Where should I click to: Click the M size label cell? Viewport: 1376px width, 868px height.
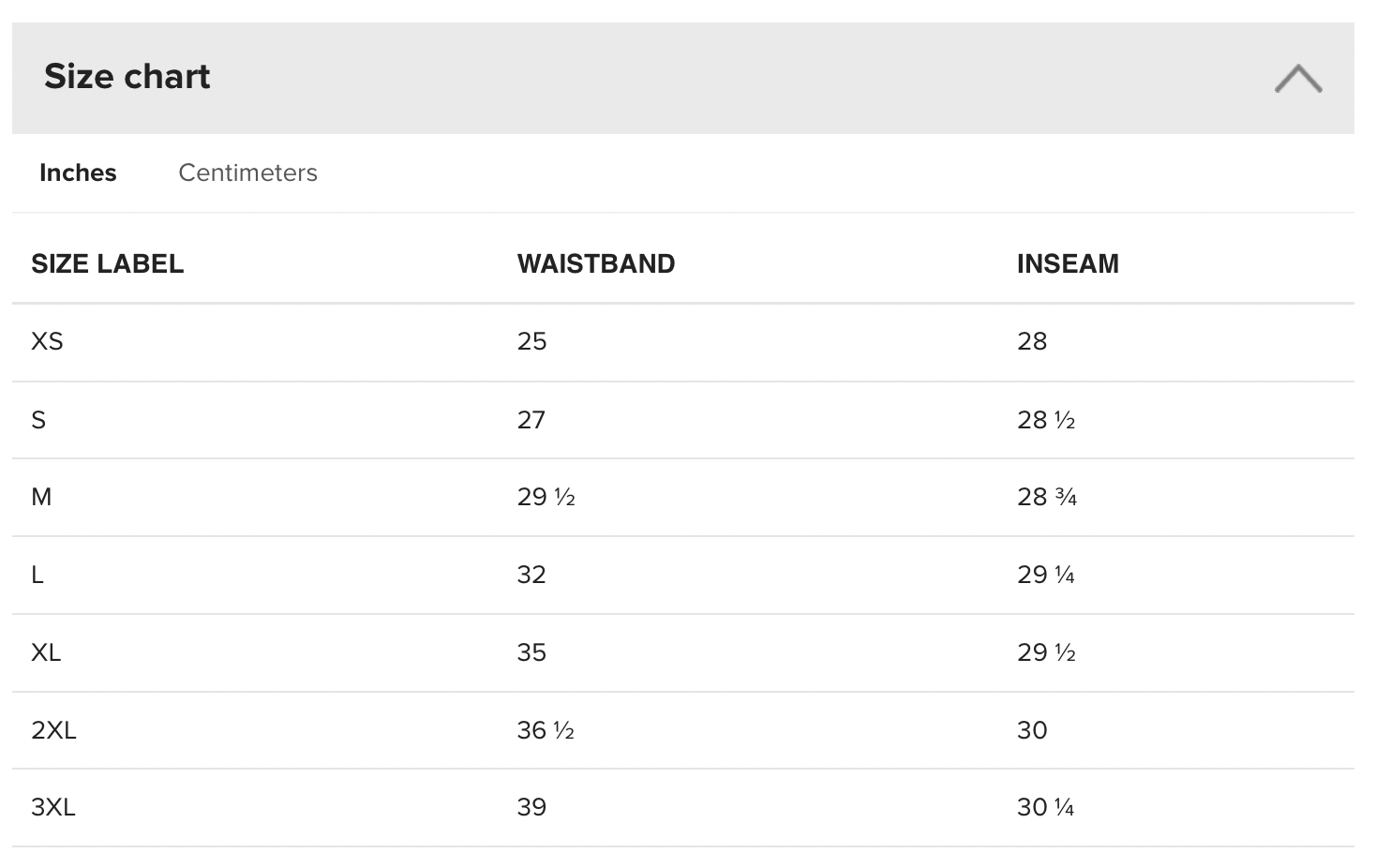coord(41,498)
